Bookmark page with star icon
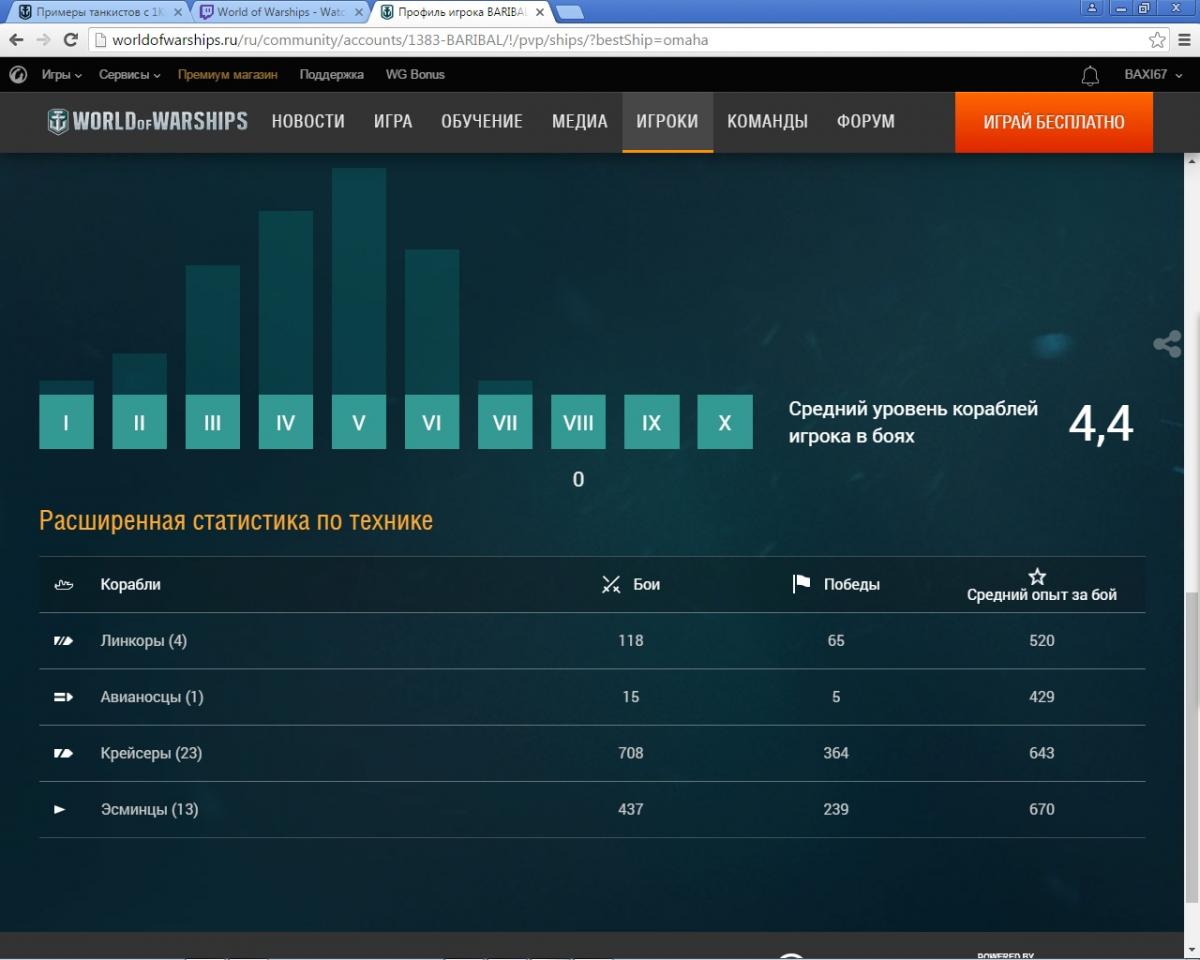This screenshot has width=1200, height=960. point(1157,40)
